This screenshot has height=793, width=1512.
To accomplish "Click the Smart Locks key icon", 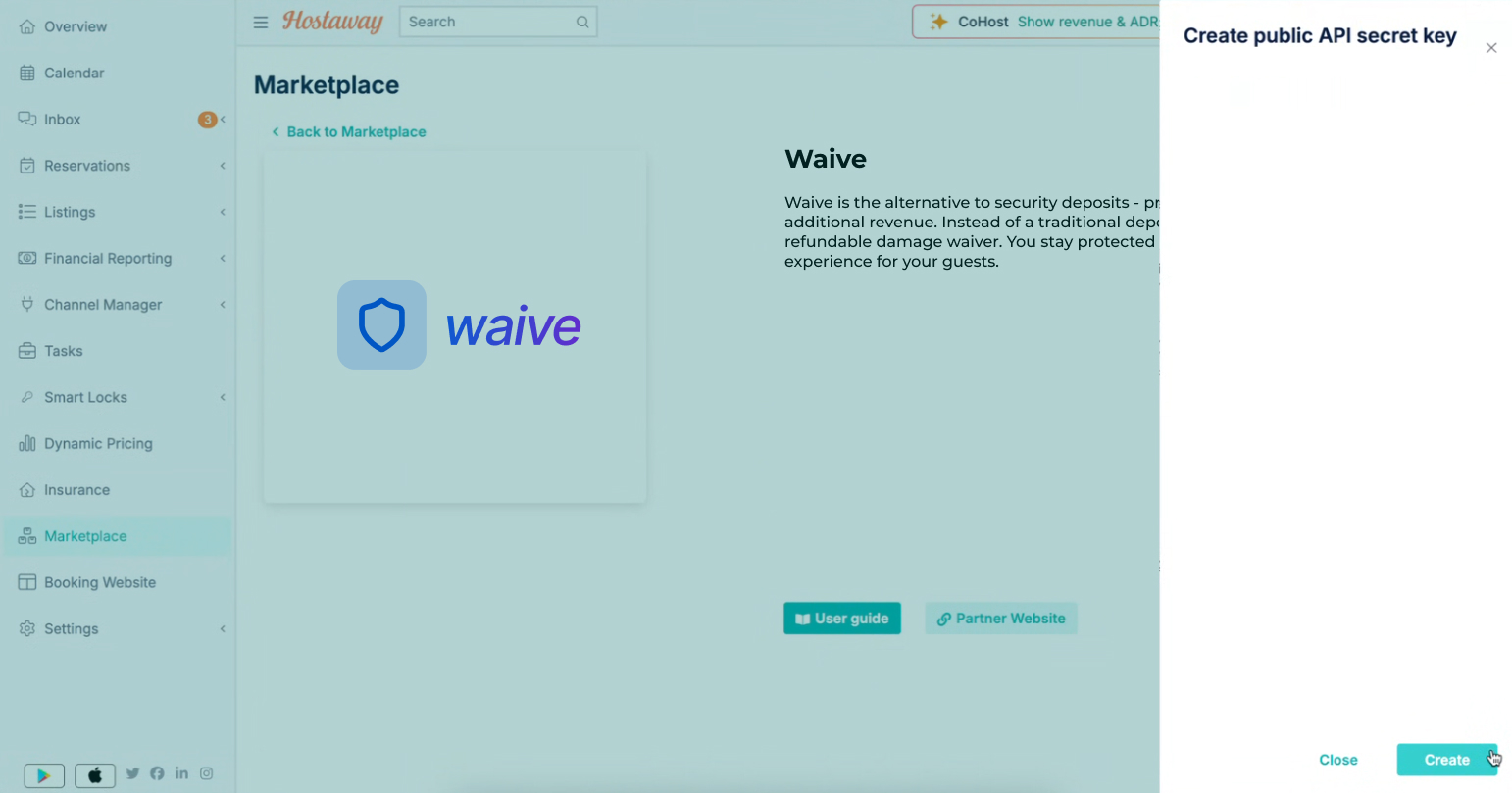I will (27, 397).
